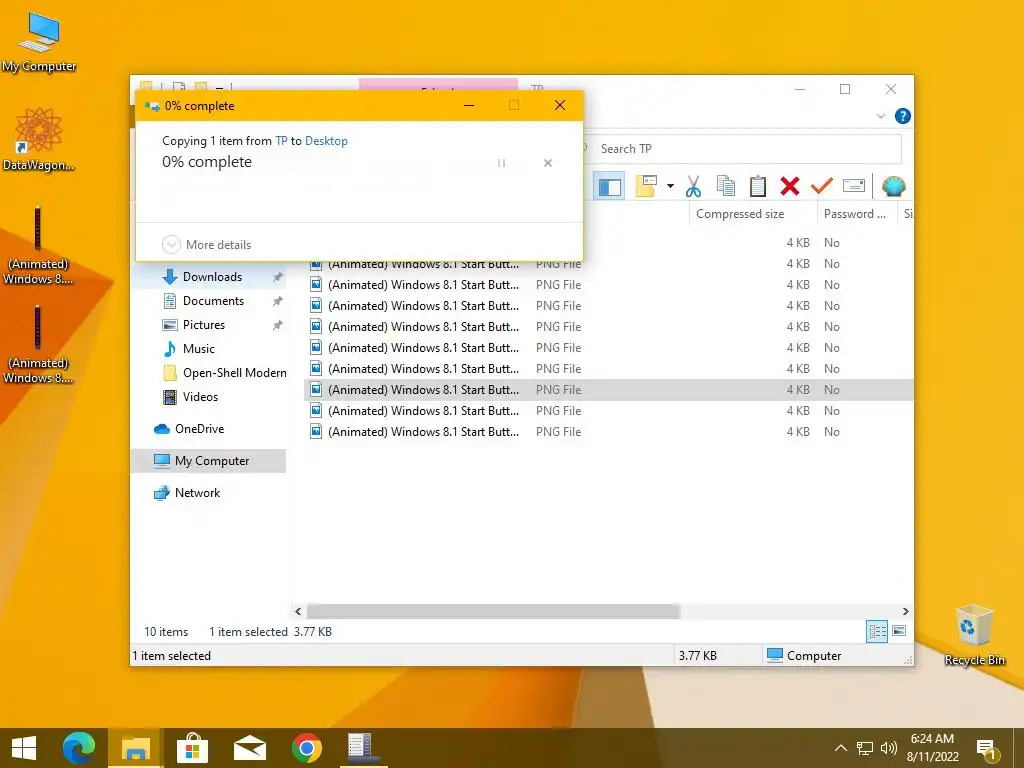Open the notification center icon
1024x768 pixels.
(x=987, y=750)
